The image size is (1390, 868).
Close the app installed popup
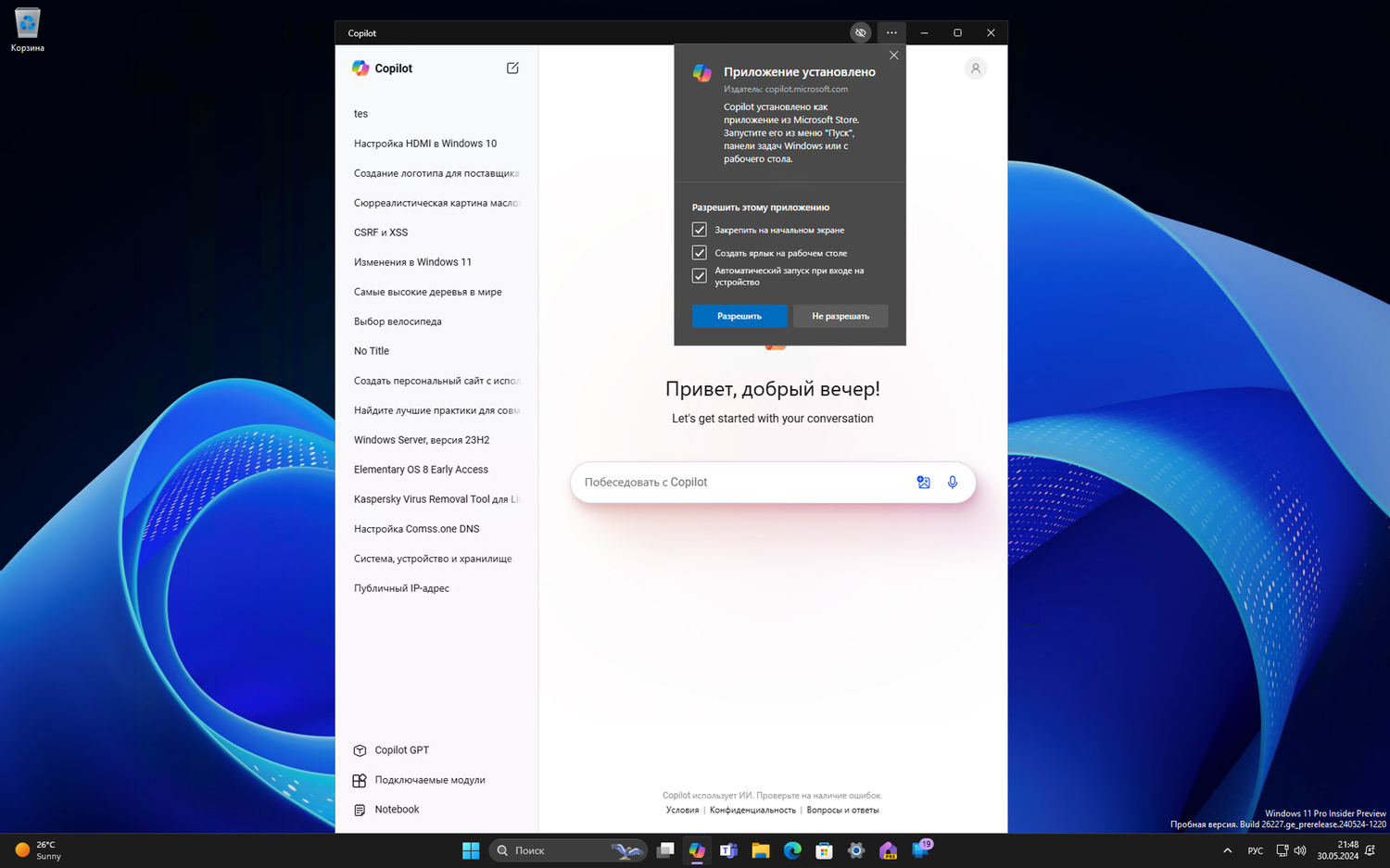[893, 56]
